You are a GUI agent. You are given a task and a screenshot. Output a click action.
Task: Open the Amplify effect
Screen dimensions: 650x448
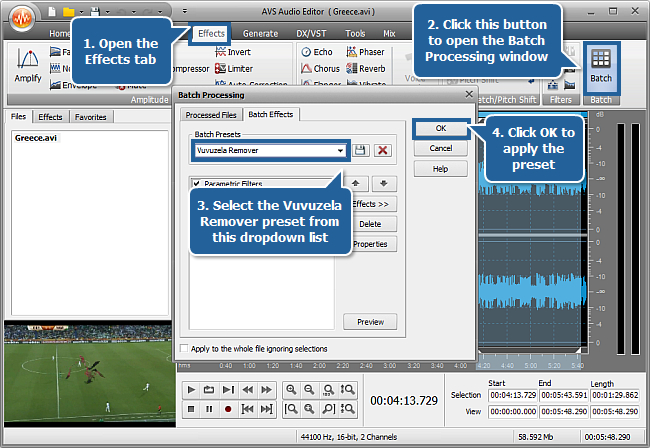coord(28,66)
